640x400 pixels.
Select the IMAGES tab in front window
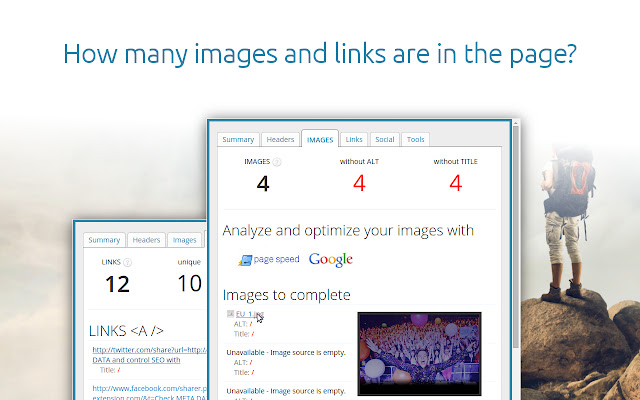coord(320,140)
